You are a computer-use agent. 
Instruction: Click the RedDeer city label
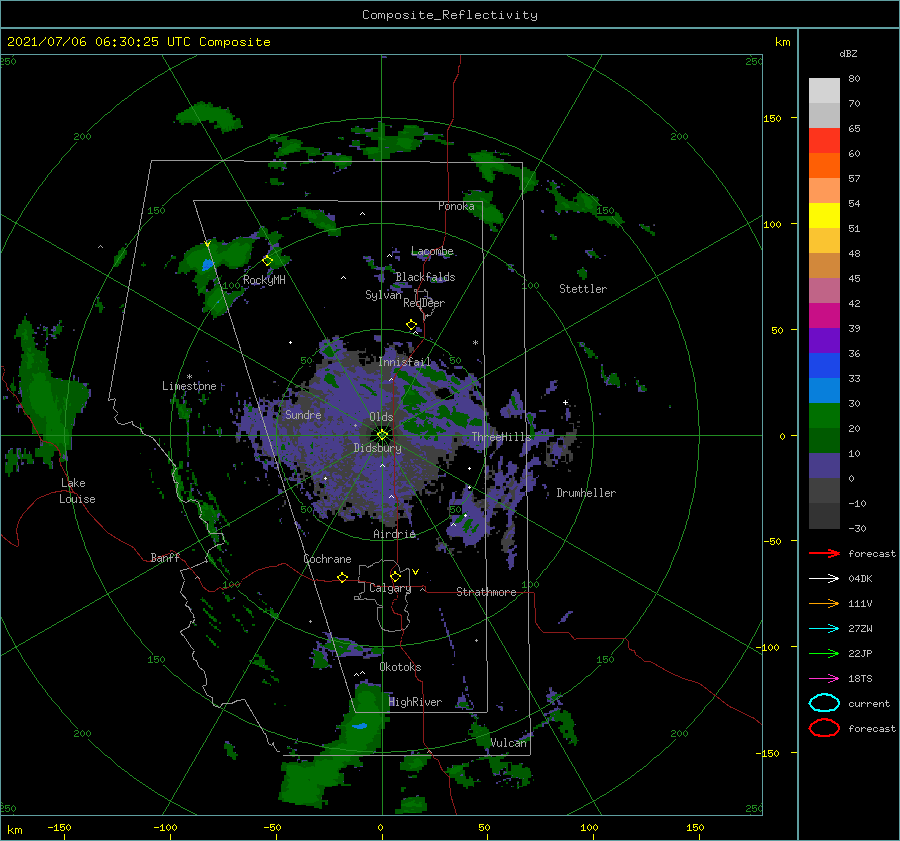pyautogui.click(x=424, y=303)
